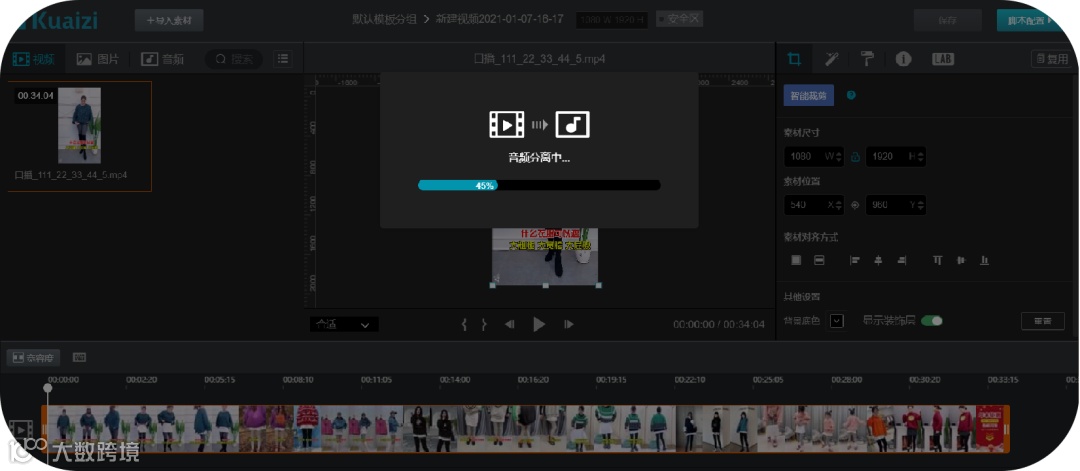Click the 00:05:15 mark on the timeline ruler
Screen dimensions: 1080x471
(220, 379)
